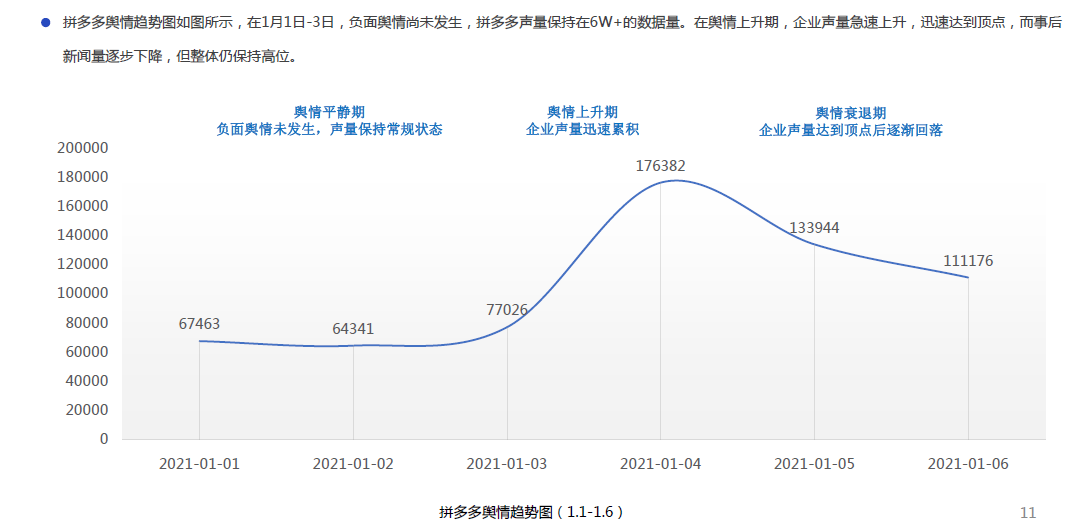Select x-axis date 2021-01-03
Image resolution: width=1089 pixels, height=529 pixels.
[507, 464]
